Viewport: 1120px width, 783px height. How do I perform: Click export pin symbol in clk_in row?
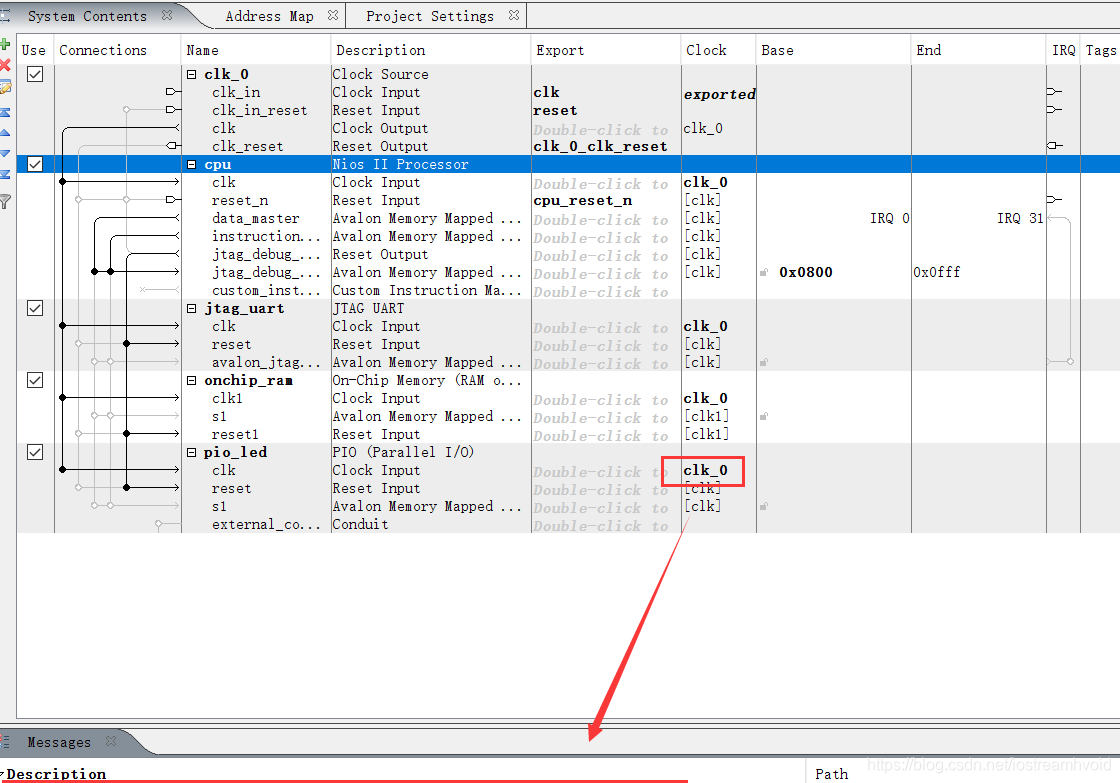point(173,91)
